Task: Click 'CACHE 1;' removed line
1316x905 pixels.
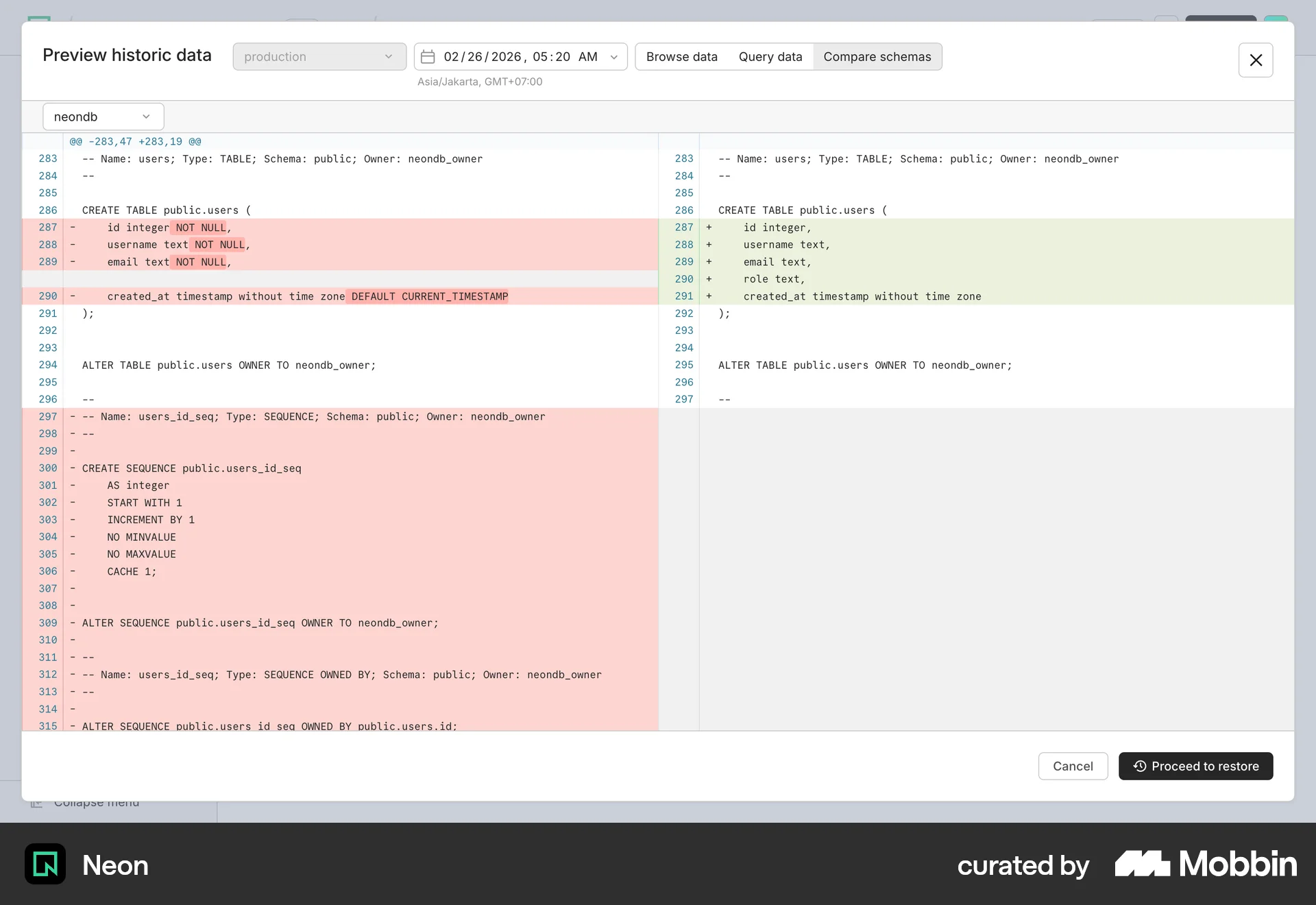Action: [340, 571]
